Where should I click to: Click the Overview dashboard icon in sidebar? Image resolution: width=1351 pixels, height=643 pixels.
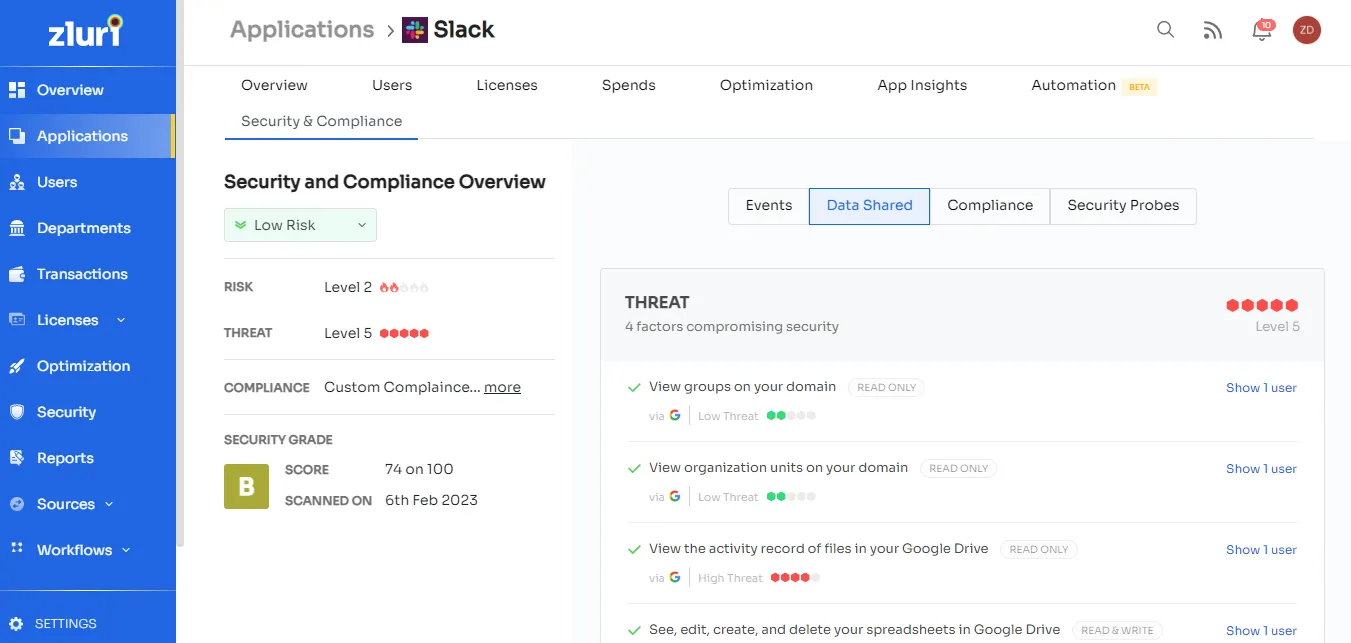click(17, 90)
